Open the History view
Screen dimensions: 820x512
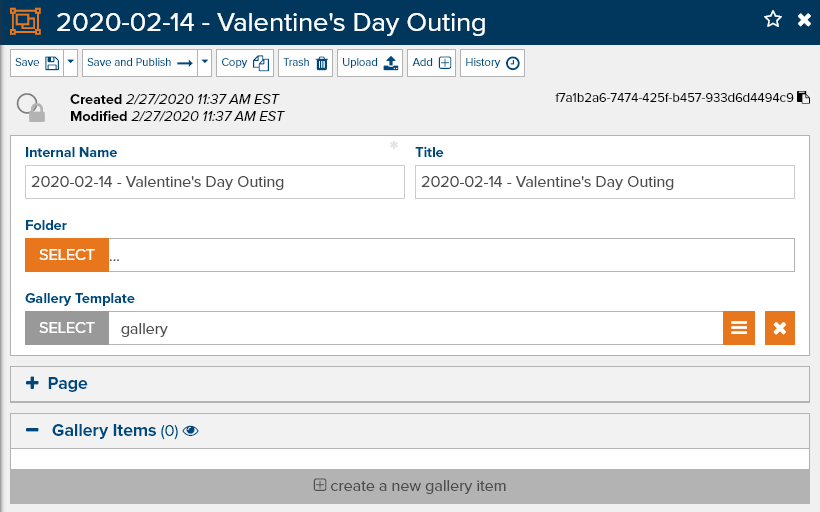coord(492,63)
